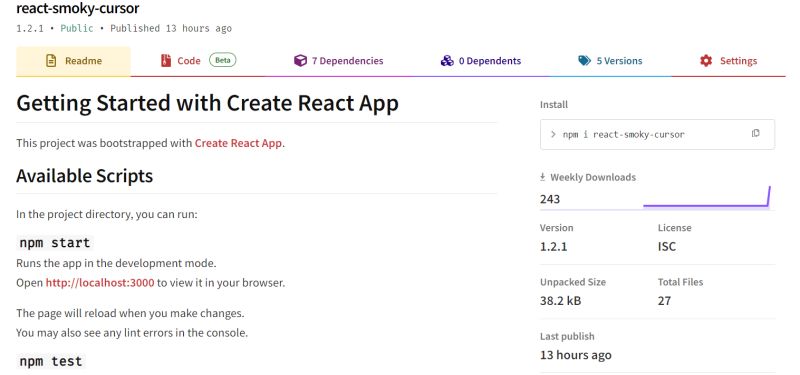This screenshot has width=800, height=375.
Task: Click the Weekly Downloads arrow icon
Action: (x=543, y=177)
